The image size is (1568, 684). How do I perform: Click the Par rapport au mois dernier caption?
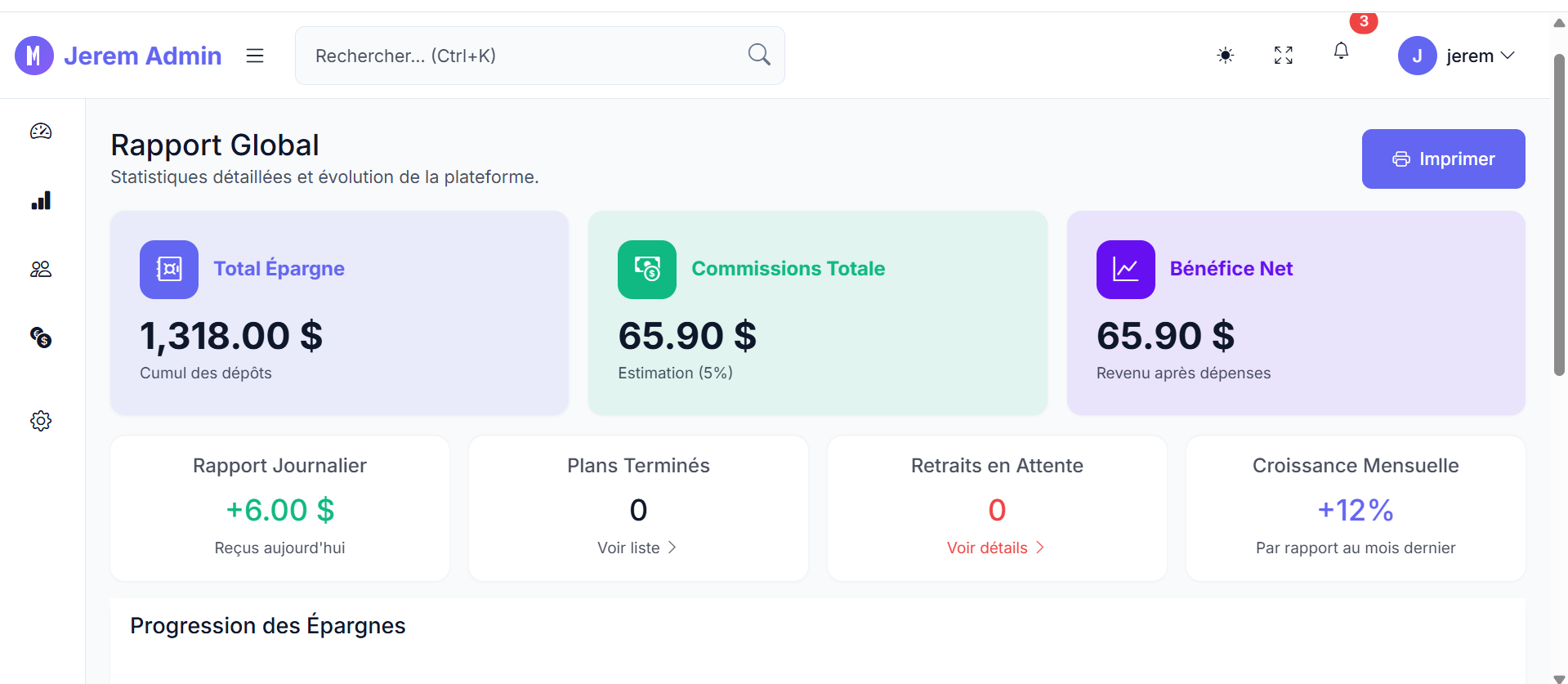1356,548
